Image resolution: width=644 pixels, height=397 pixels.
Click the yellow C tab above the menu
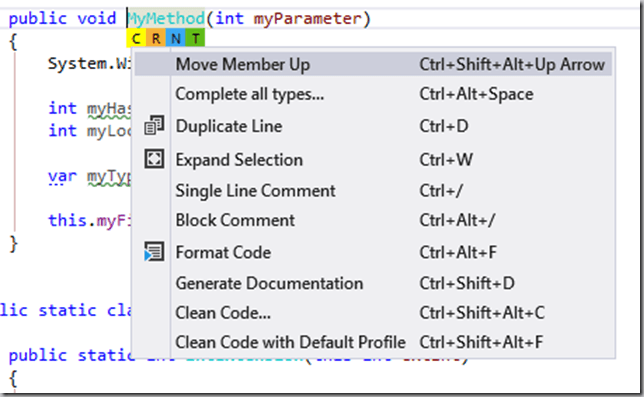[x=136, y=39]
